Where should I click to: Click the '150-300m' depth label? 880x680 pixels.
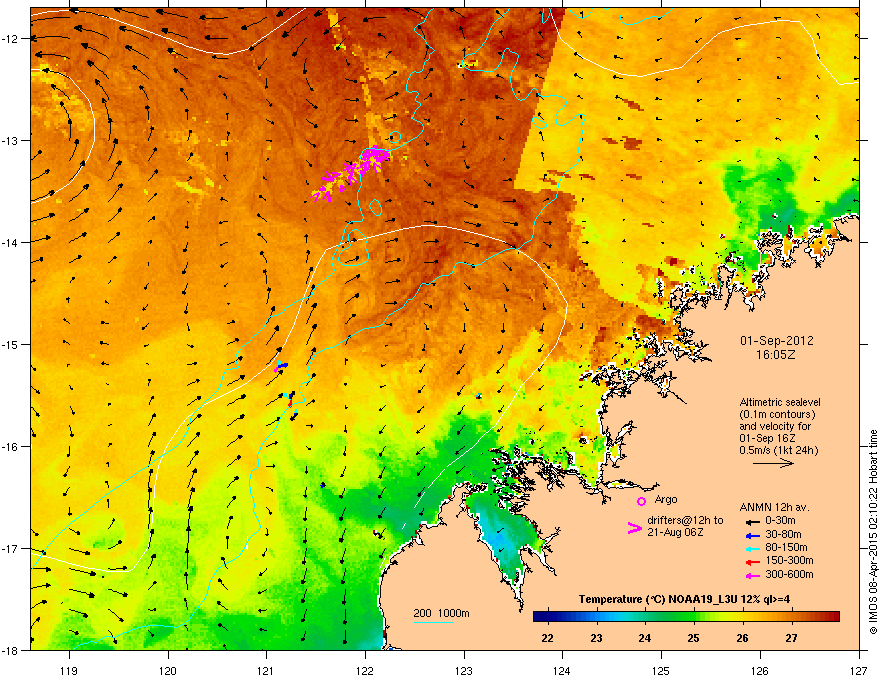pyautogui.click(x=789, y=560)
